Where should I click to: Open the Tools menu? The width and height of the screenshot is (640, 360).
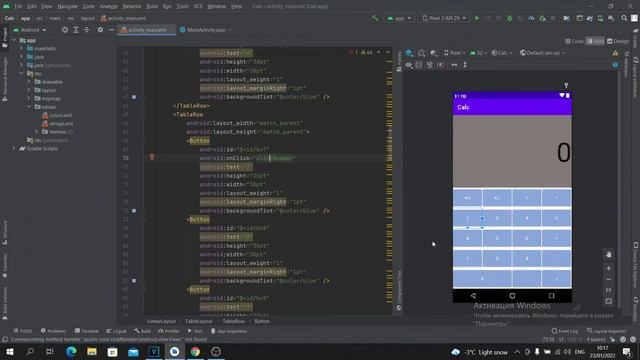(182, 6)
